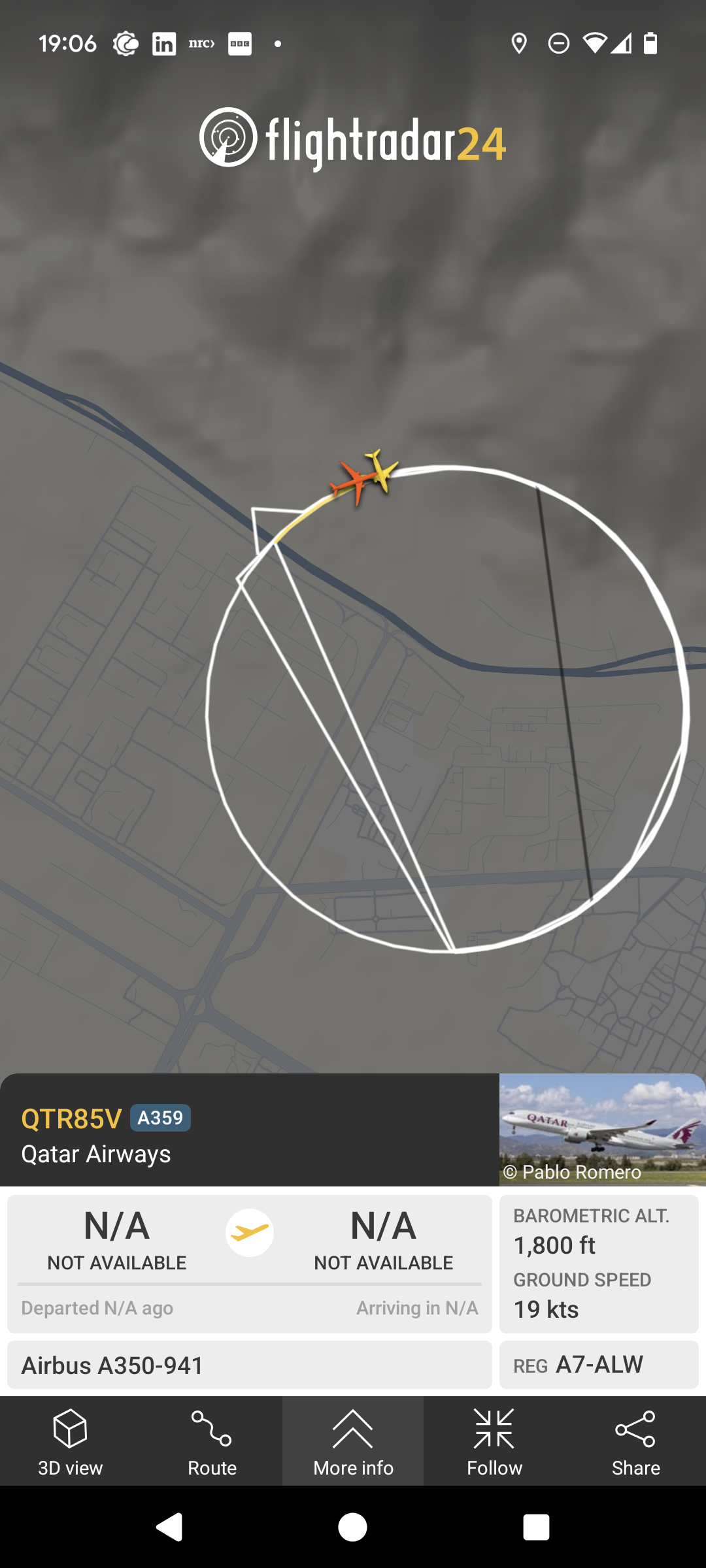Share this flight
The height and width of the screenshot is (1568, 706).
[x=635, y=1441]
